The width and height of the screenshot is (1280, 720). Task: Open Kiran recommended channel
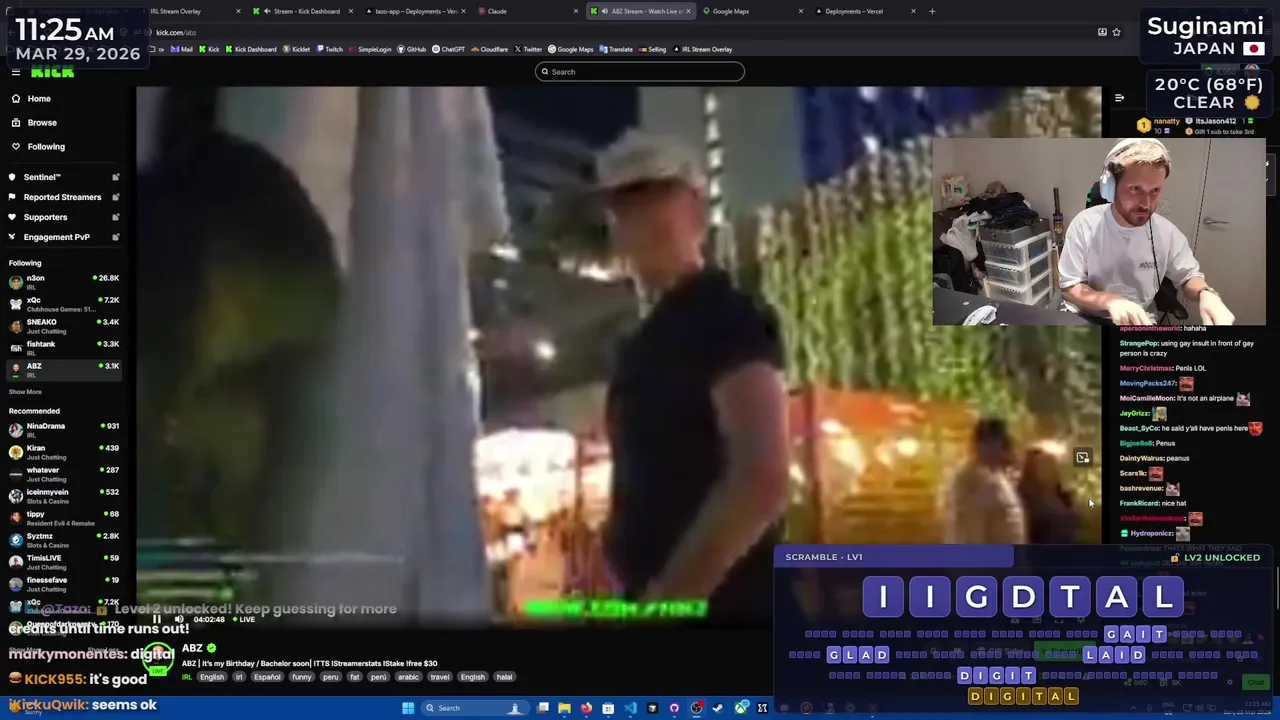[x=64, y=451]
